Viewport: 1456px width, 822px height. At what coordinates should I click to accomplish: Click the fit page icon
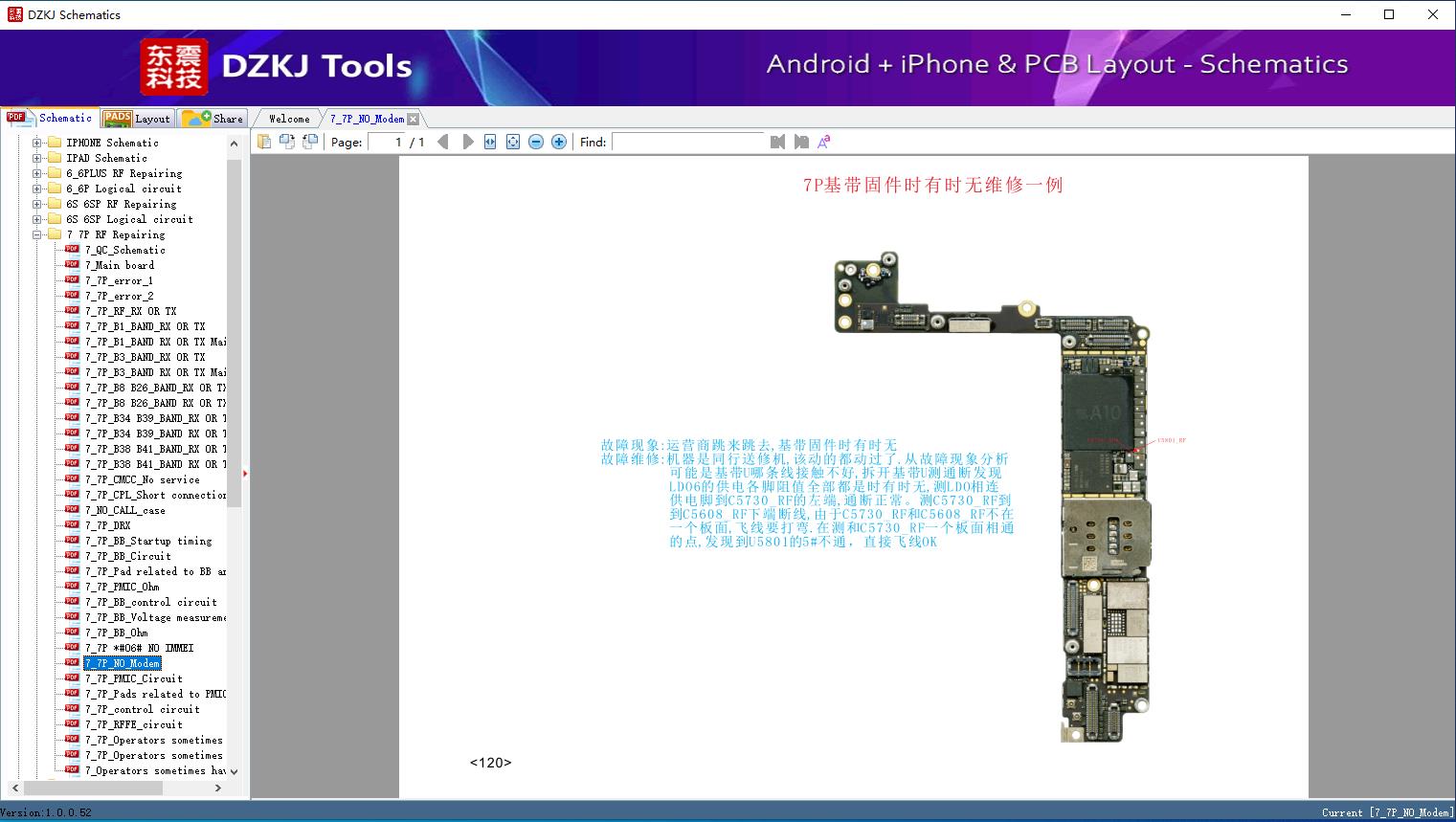tap(513, 142)
